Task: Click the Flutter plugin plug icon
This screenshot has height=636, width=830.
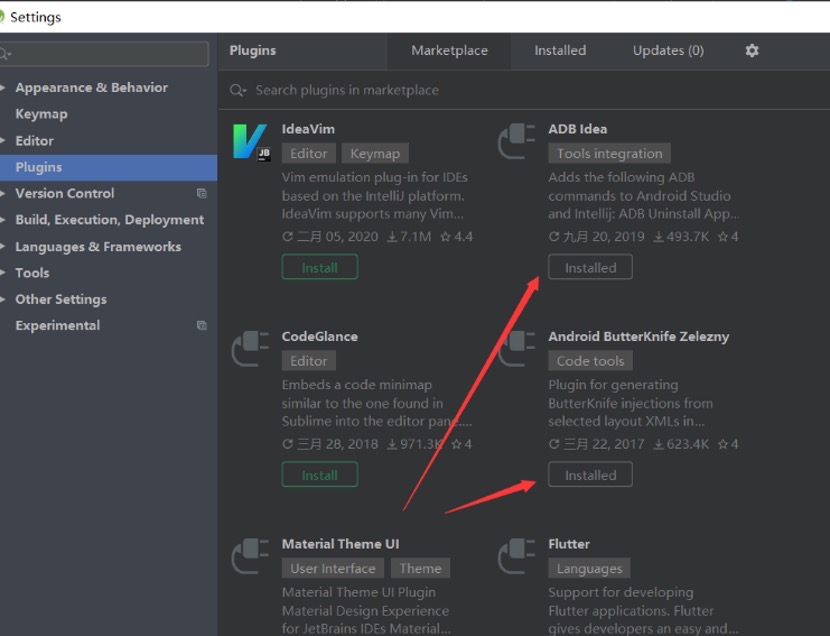Action: [x=517, y=556]
